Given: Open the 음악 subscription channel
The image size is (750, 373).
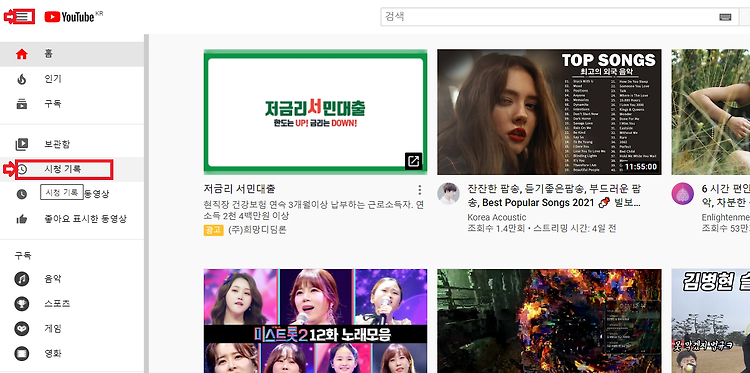Looking at the screenshot, I should coord(72,279).
